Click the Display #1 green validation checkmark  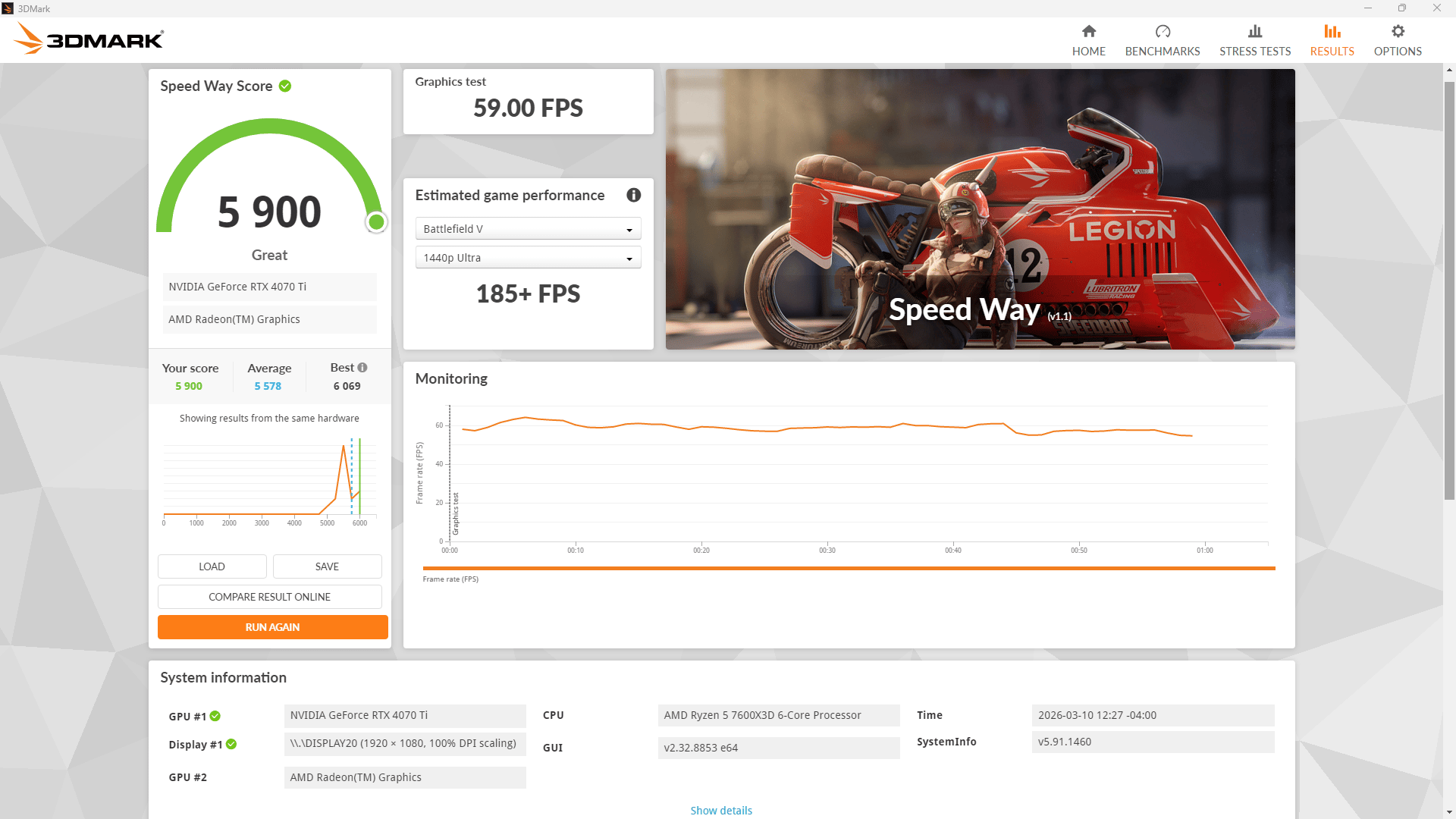(x=231, y=744)
